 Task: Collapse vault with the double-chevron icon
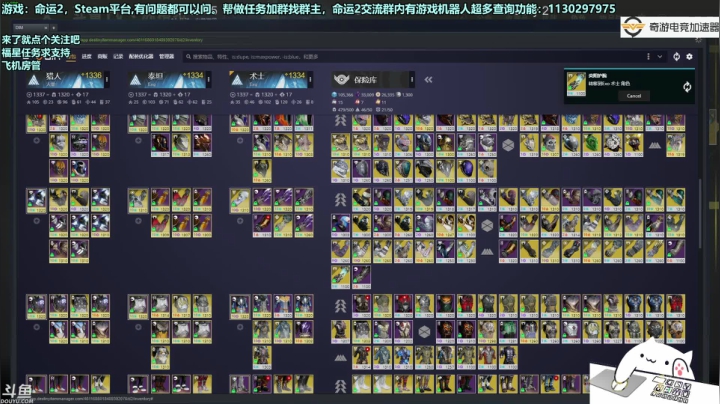pyautogui.click(x=428, y=79)
